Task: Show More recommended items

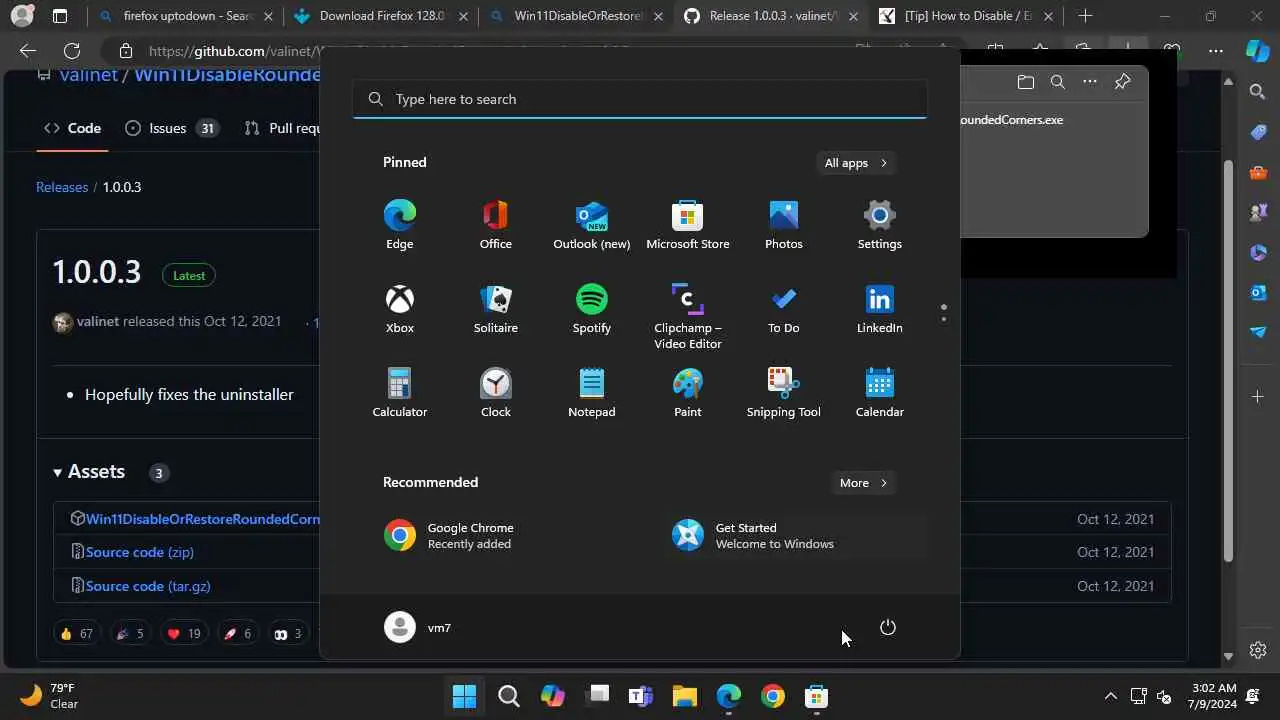Action: [864, 483]
